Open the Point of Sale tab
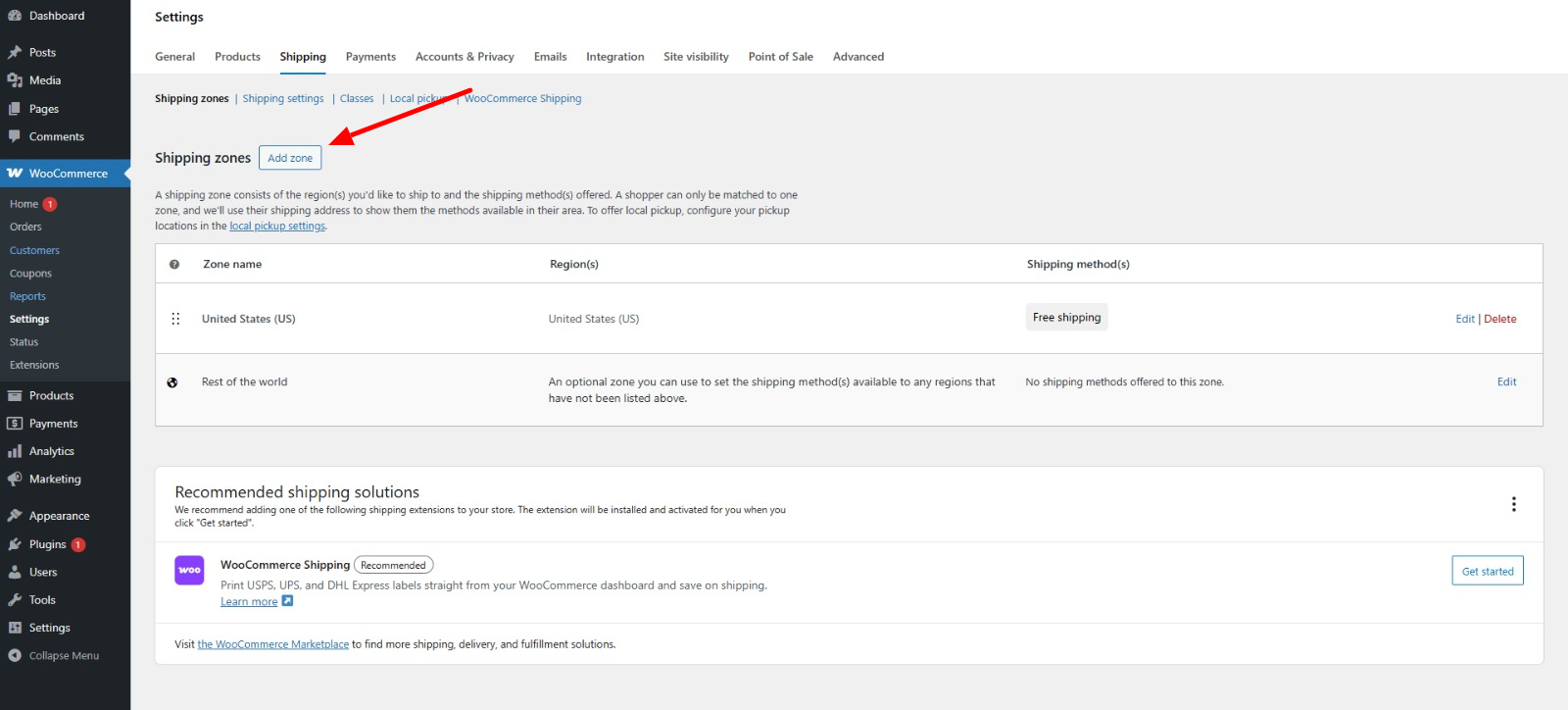Screen dimensions: 1568x710 pos(781,57)
